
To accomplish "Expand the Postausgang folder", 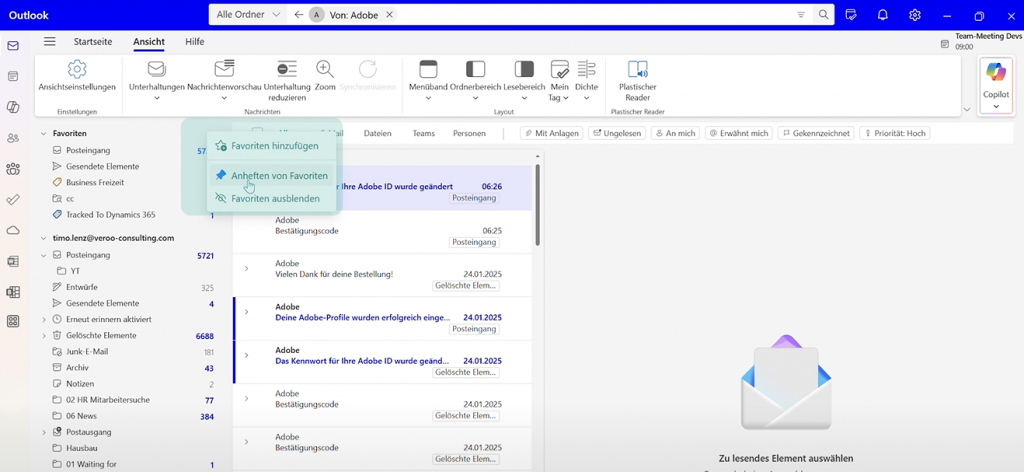I will click(44, 432).
